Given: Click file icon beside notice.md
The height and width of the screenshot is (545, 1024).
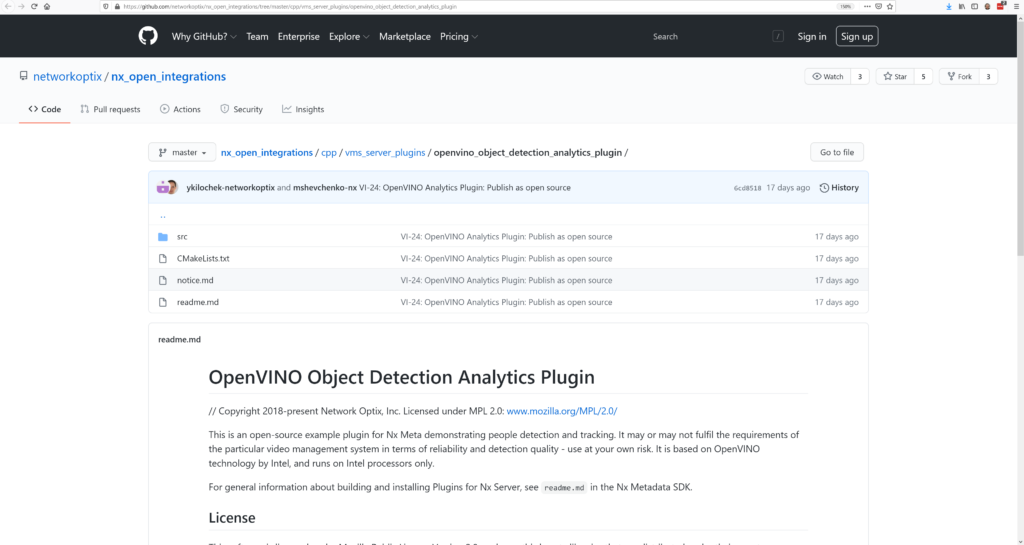Looking at the screenshot, I should (x=163, y=281).
